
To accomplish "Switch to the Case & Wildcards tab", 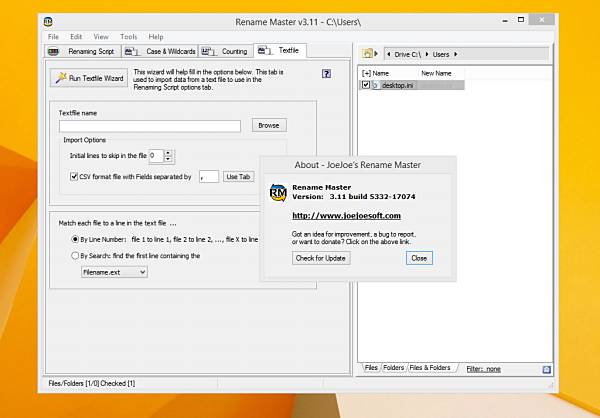I will tap(160, 51).
